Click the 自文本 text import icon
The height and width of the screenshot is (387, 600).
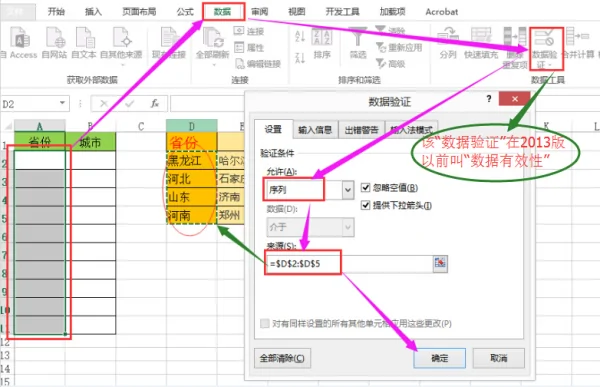(x=85, y=38)
